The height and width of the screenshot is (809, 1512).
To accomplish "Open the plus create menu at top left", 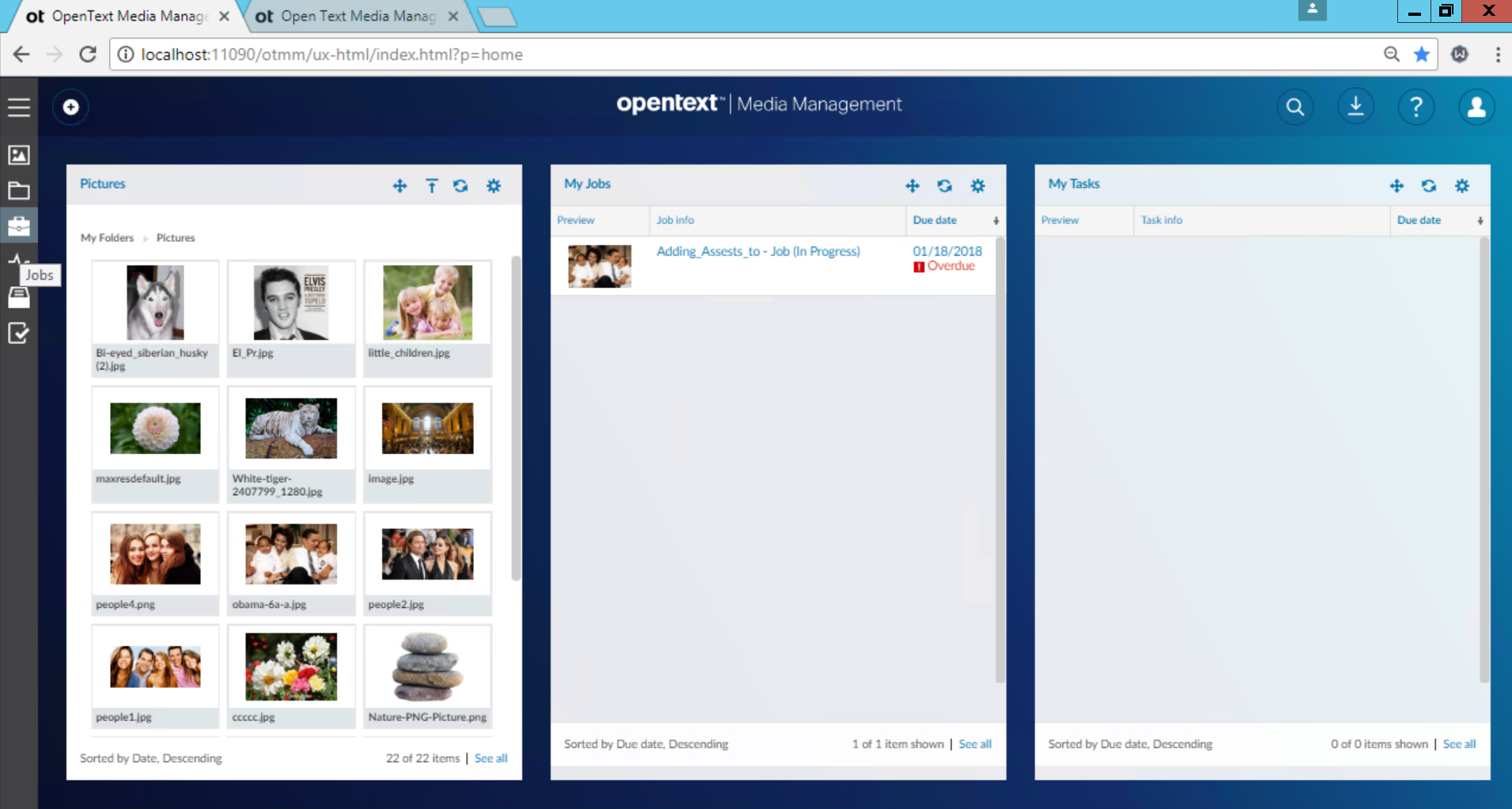I will point(70,106).
